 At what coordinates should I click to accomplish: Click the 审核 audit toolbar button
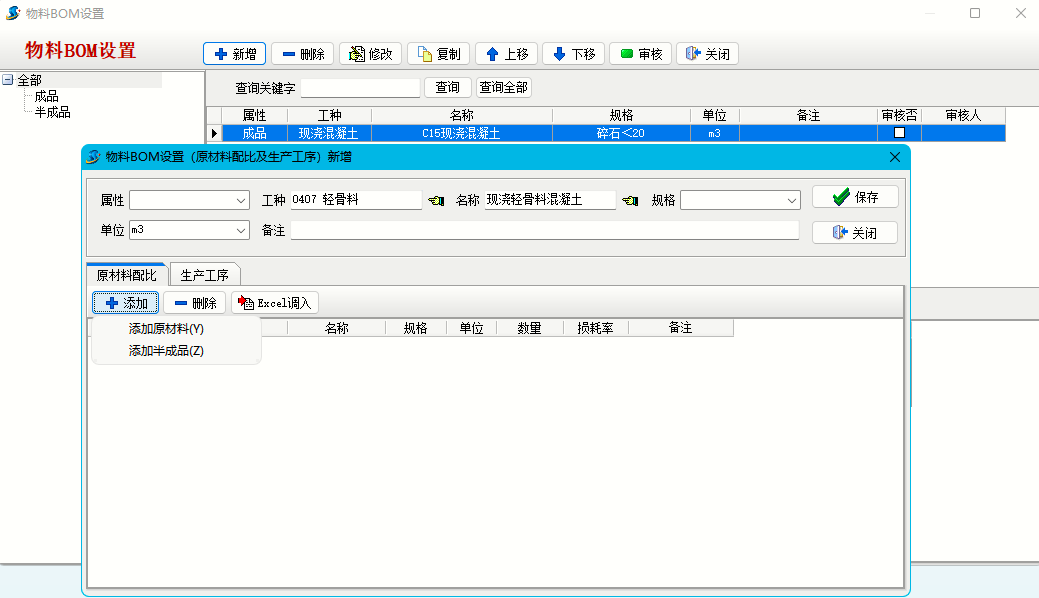641,54
